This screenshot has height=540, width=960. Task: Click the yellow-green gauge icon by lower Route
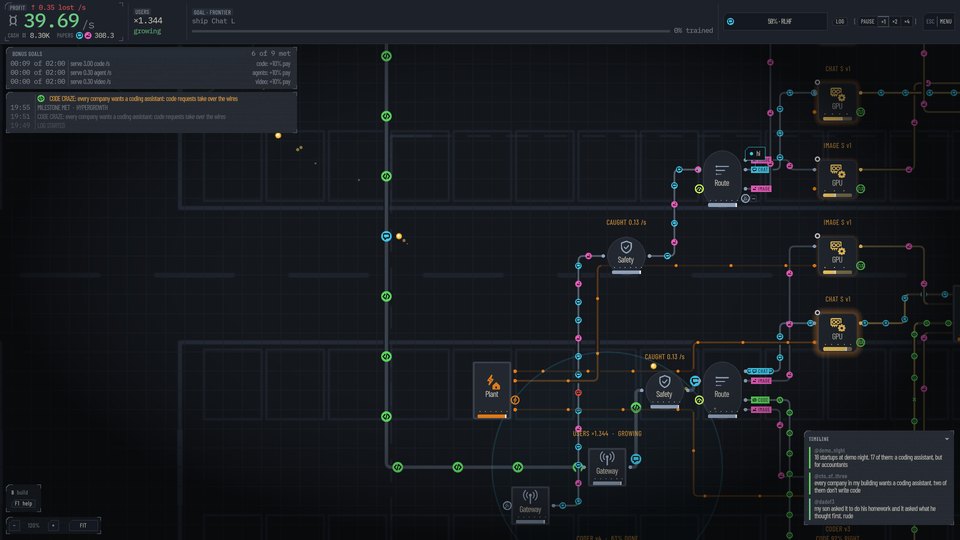(699, 400)
